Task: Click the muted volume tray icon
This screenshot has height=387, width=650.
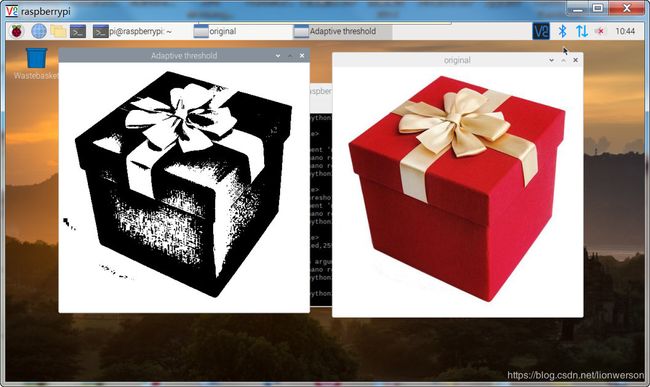Action: pyautogui.click(x=600, y=31)
